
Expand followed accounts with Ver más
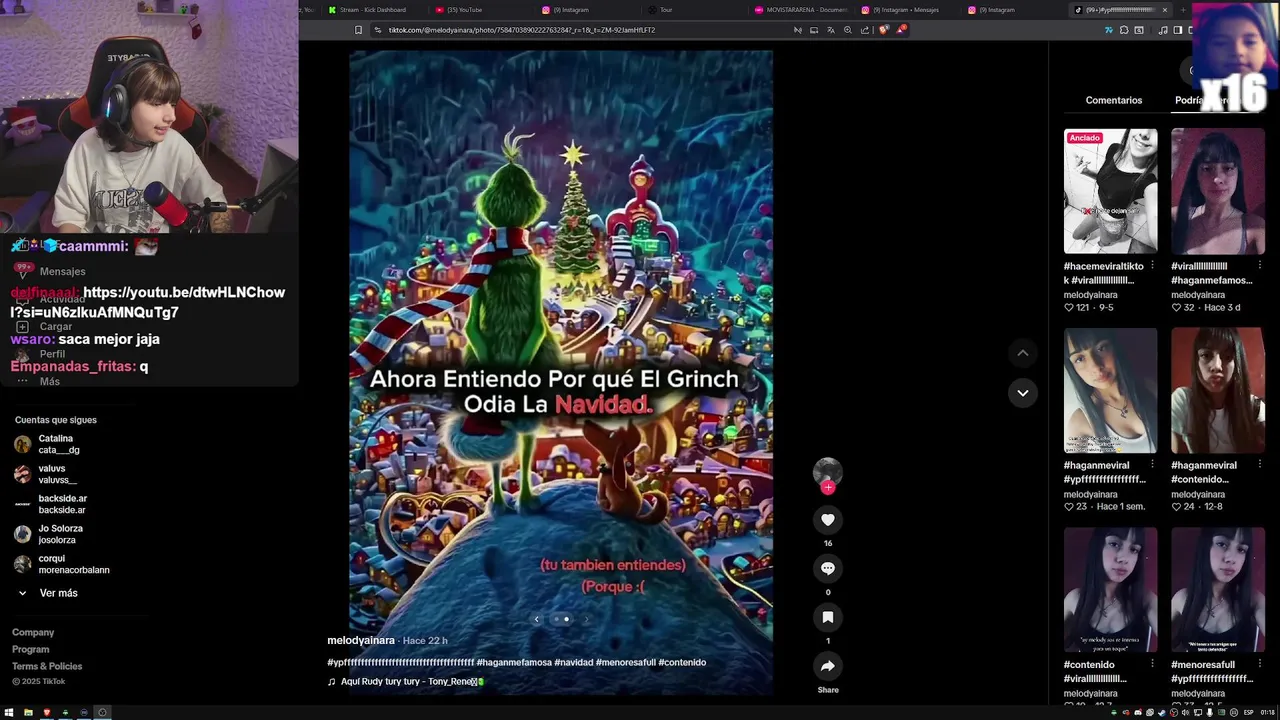click(x=48, y=593)
